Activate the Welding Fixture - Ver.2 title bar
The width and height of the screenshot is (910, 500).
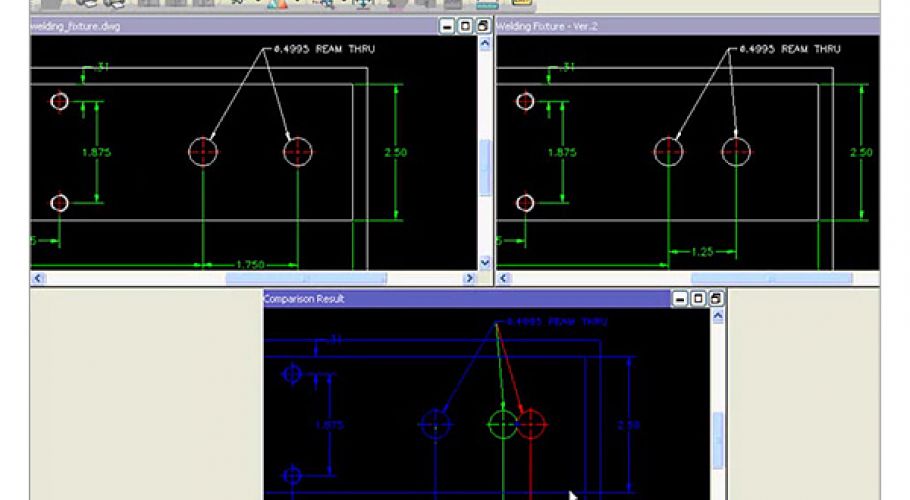click(x=687, y=26)
